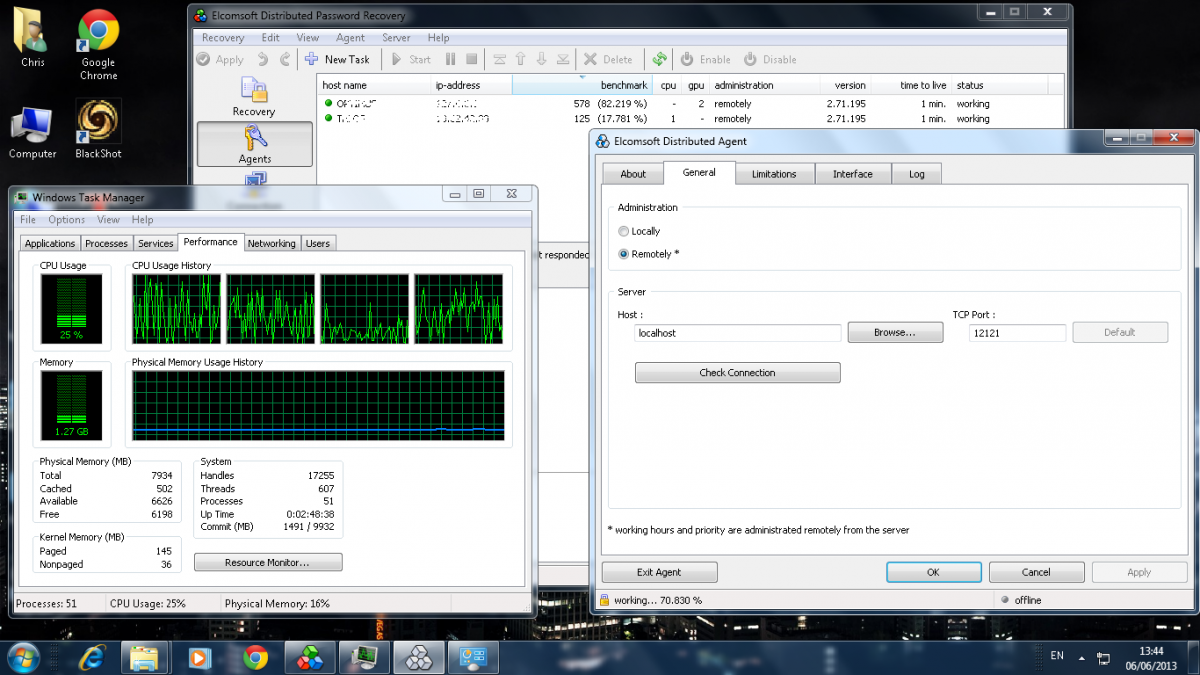The width and height of the screenshot is (1200, 675).
Task: Open the BlackShot desktop shortcut
Action: tap(99, 130)
